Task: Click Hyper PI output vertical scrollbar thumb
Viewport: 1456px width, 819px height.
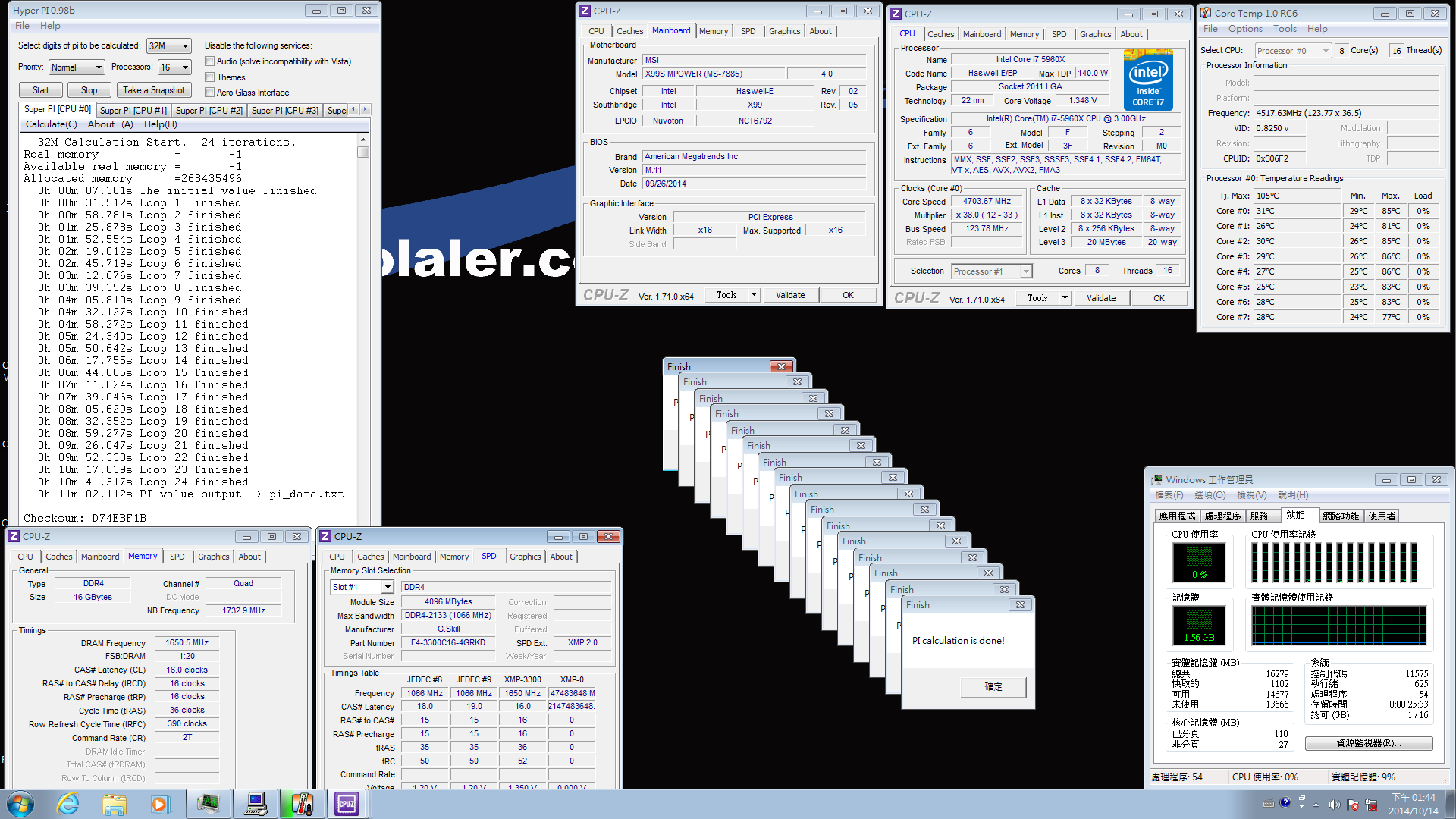Action: tap(363, 152)
